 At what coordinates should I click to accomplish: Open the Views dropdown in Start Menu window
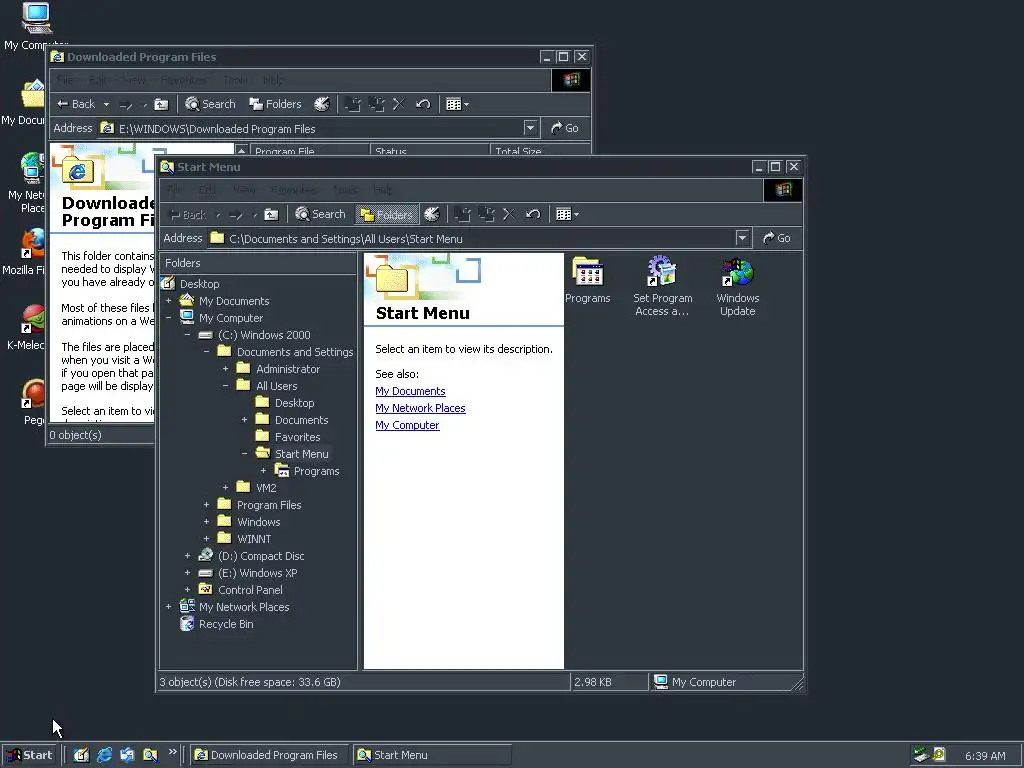coord(567,214)
